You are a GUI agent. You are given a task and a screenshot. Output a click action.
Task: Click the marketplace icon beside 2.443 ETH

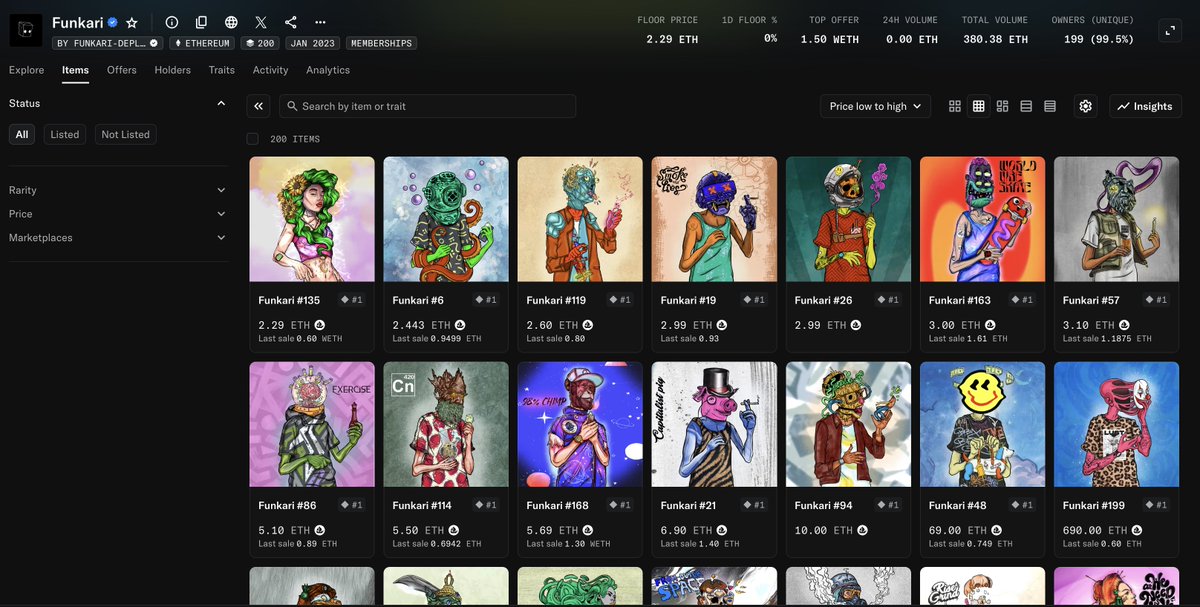pos(460,325)
